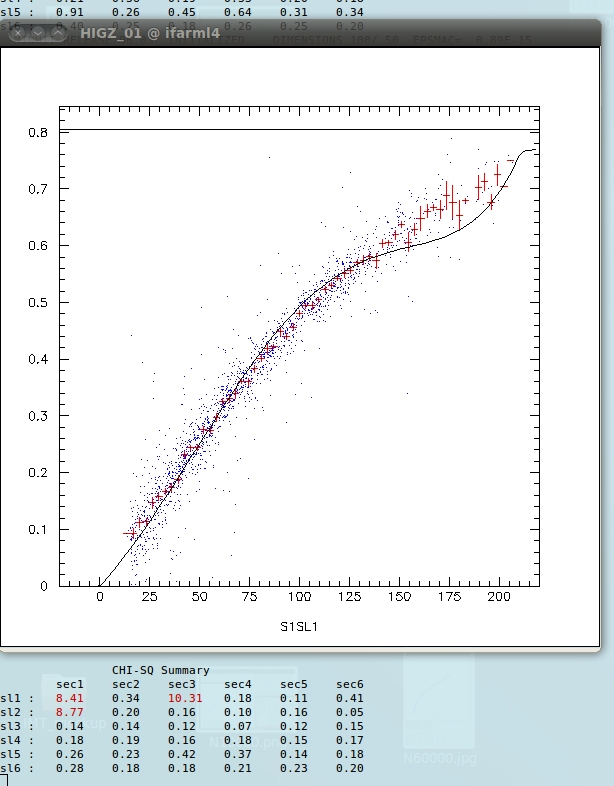Minimize the HIGZ_01 plot window

pyautogui.click(x=38, y=33)
